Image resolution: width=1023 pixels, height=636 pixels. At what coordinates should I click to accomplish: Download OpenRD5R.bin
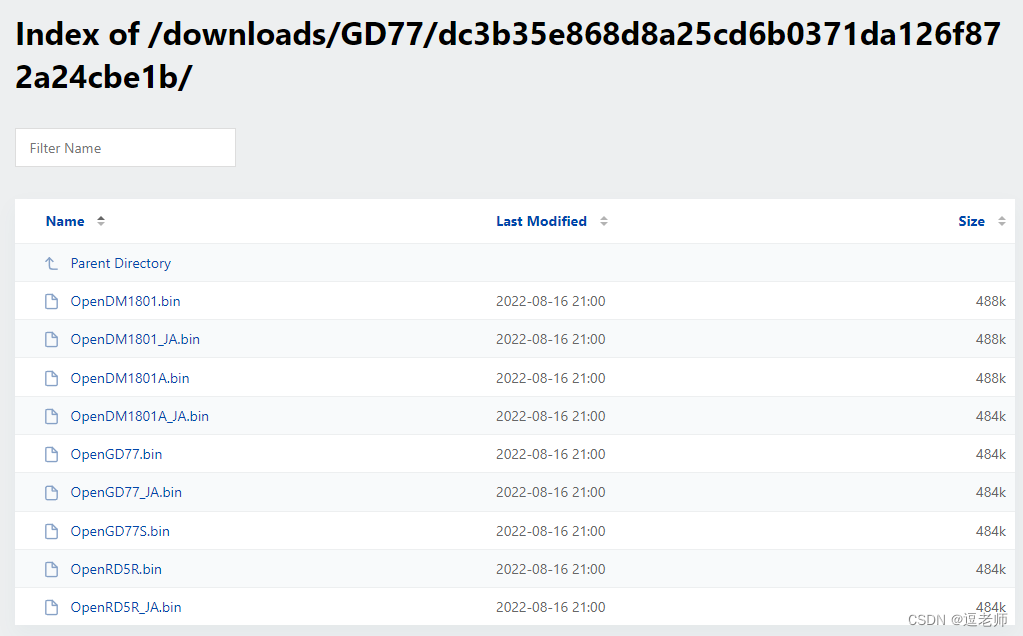click(116, 569)
